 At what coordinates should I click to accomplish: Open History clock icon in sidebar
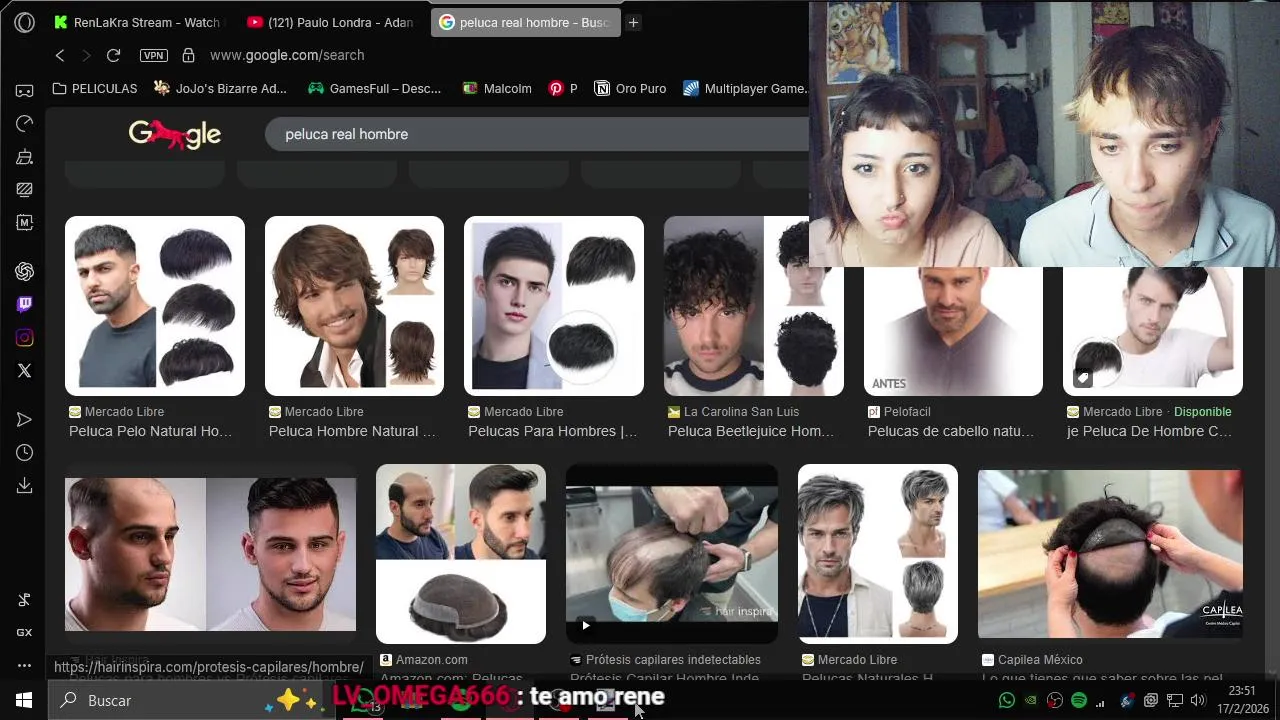pyautogui.click(x=25, y=453)
